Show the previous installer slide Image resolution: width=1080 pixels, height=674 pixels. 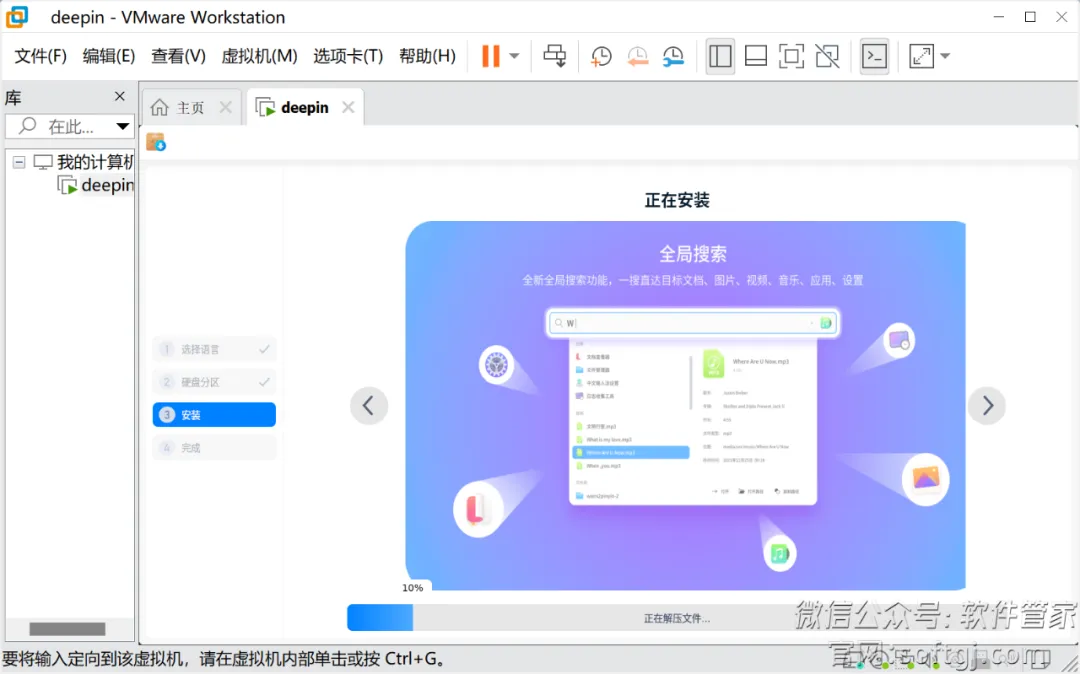click(368, 406)
